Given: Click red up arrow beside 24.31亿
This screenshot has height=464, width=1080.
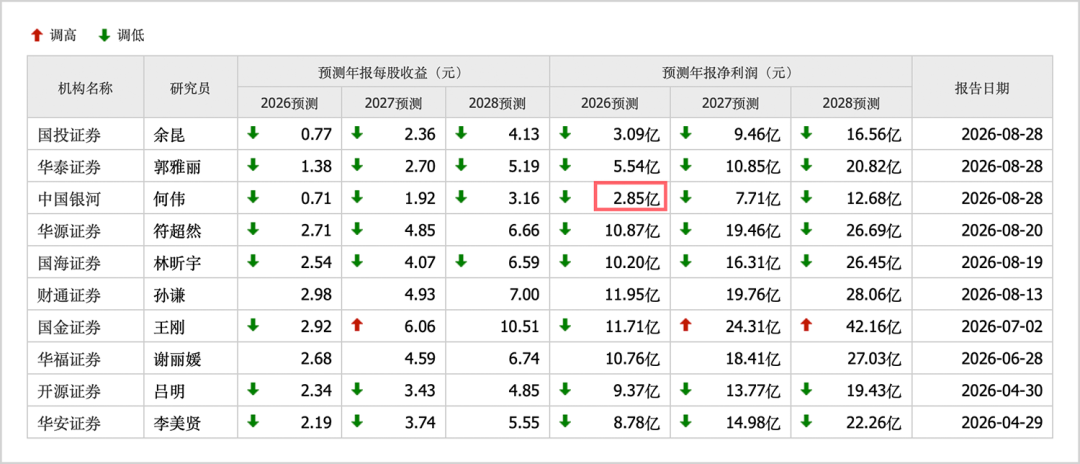Looking at the screenshot, I should 685,326.
